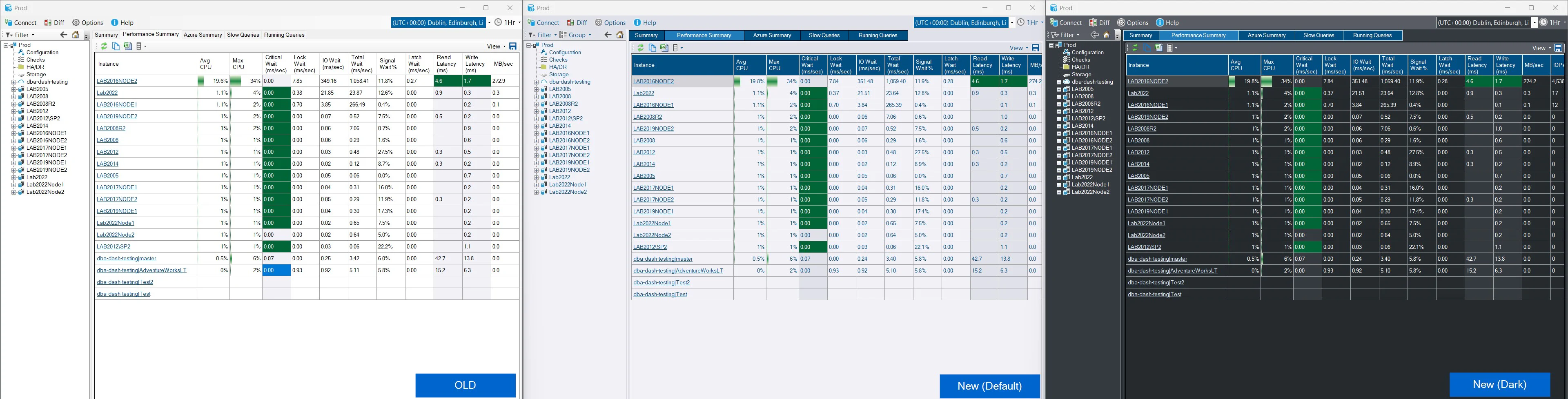The height and width of the screenshot is (399, 1568).
Task: Click back arrow in light New (Default) window
Action: [608, 35]
